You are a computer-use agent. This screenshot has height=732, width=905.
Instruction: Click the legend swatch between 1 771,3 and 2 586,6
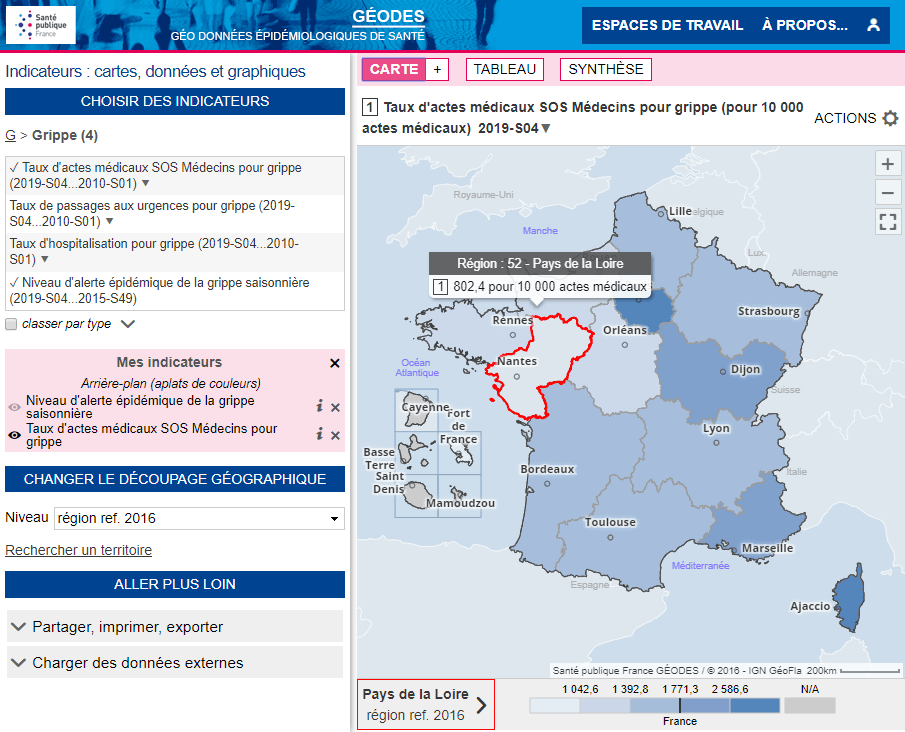(x=705, y=705)
